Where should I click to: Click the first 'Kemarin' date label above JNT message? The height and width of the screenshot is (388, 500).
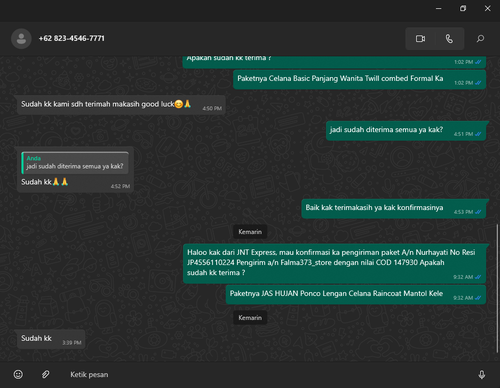pyautogui.click(x=250, y=232)
